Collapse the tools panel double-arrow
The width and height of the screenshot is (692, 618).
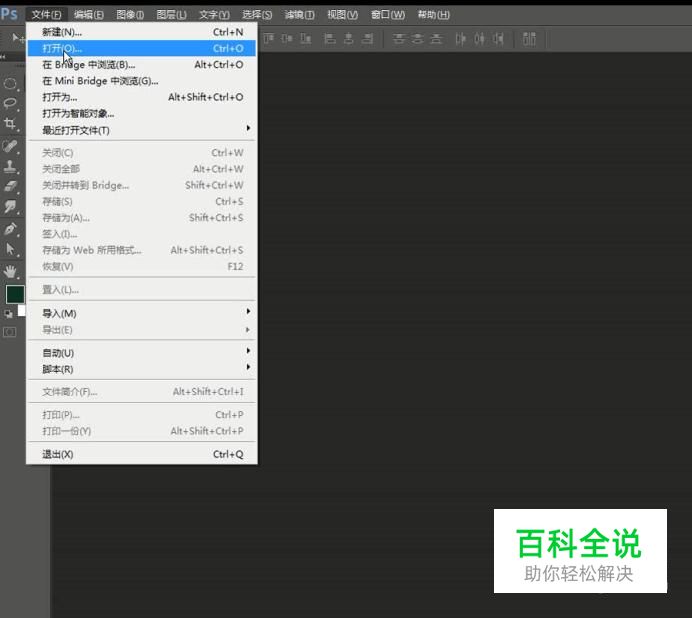[3, 57]
